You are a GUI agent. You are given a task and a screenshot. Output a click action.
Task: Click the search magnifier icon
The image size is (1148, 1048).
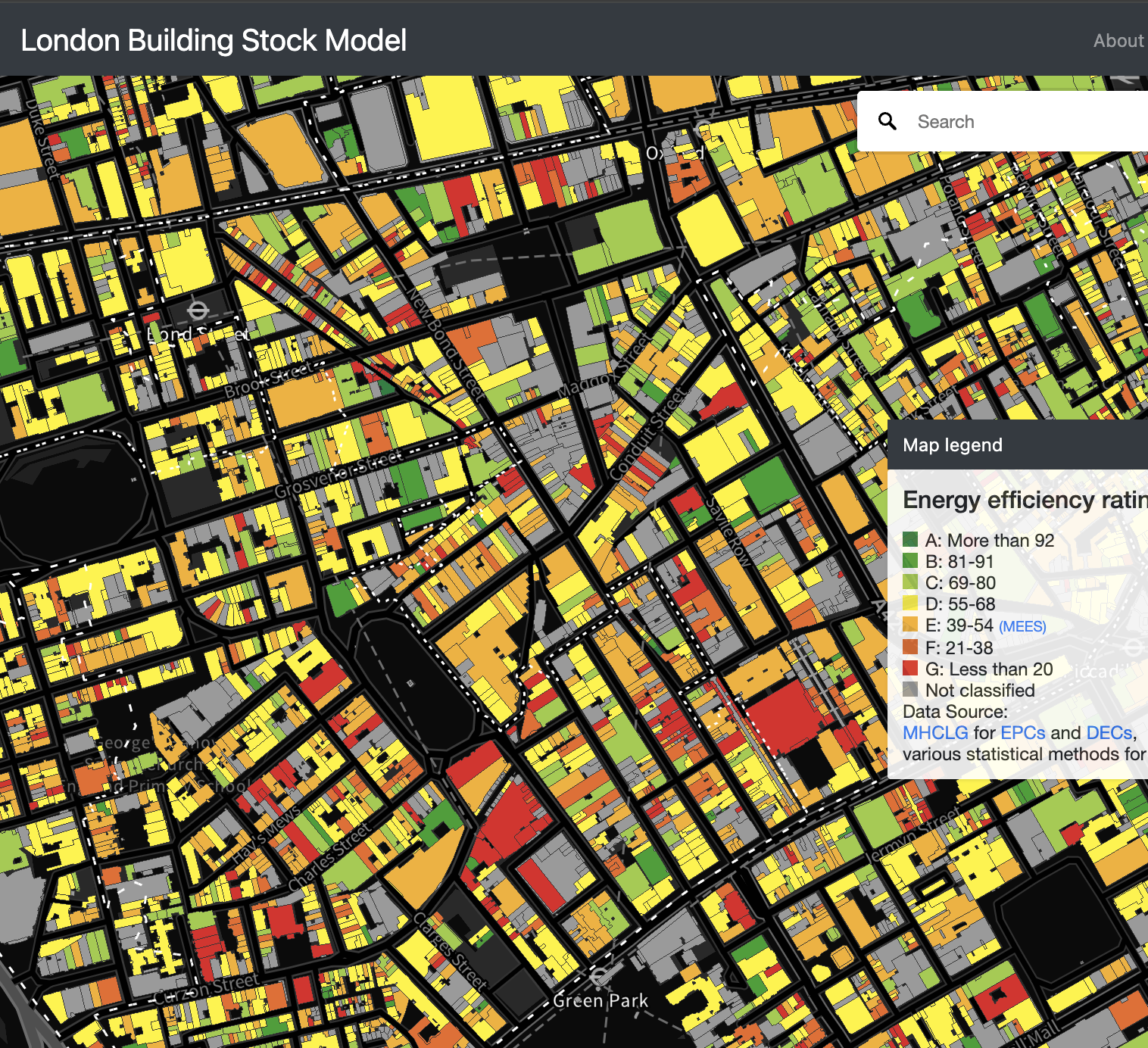pos(888,121)
